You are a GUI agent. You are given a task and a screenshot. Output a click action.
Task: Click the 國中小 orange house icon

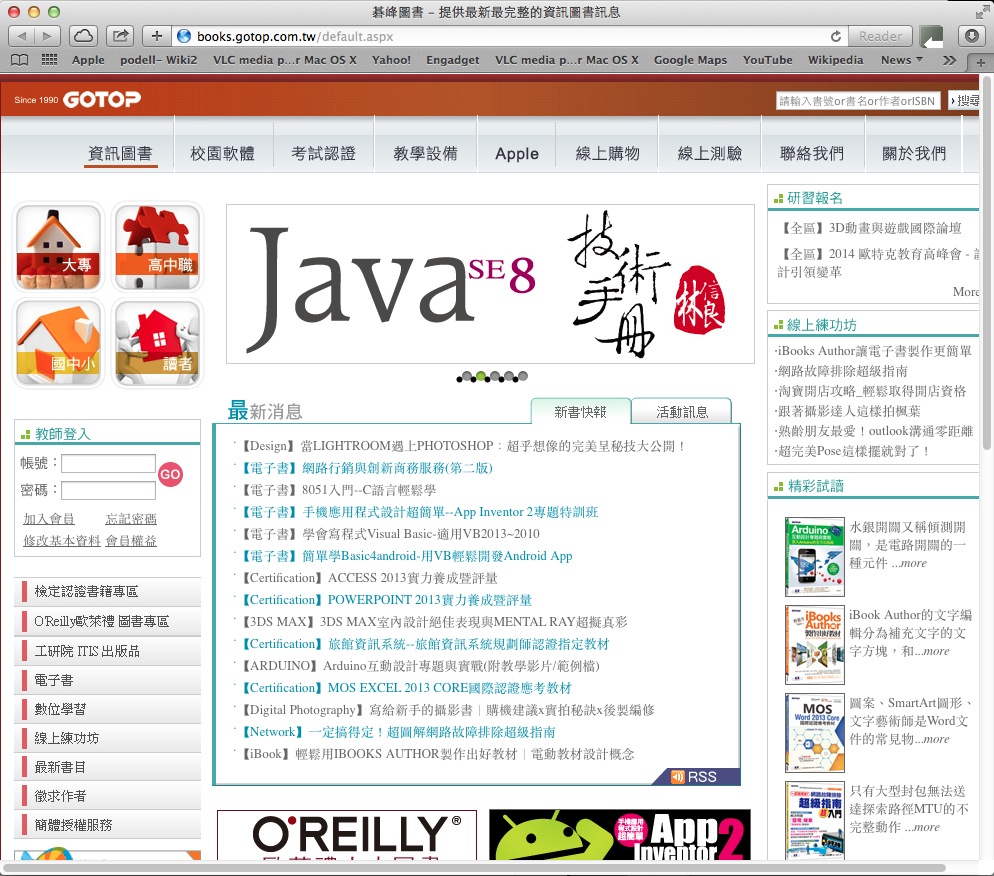(x=58, y=343)
